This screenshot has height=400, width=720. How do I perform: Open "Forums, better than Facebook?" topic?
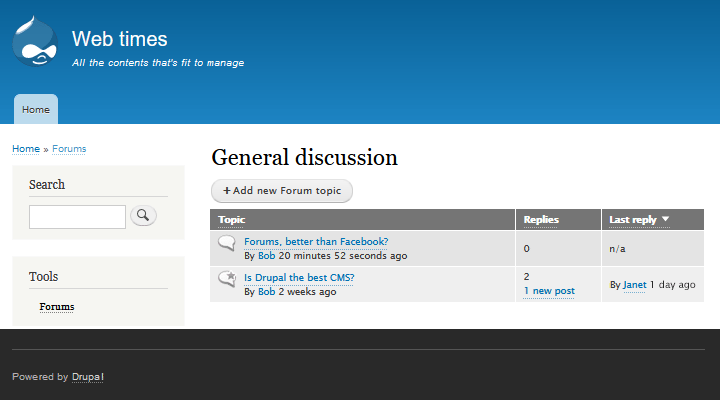point(316,241)
